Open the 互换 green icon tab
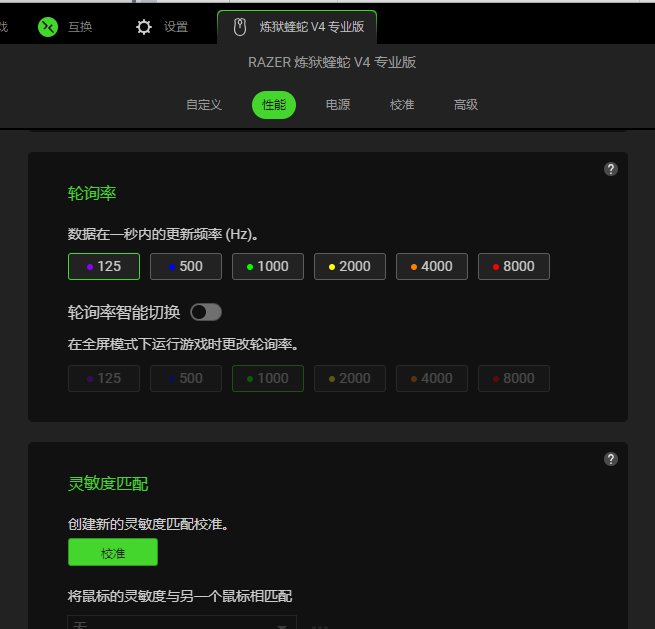 (48, 27)
